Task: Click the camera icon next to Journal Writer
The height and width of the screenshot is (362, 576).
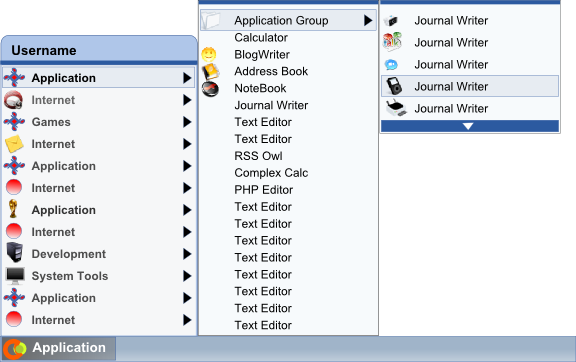Action: (x=391, y=21)
